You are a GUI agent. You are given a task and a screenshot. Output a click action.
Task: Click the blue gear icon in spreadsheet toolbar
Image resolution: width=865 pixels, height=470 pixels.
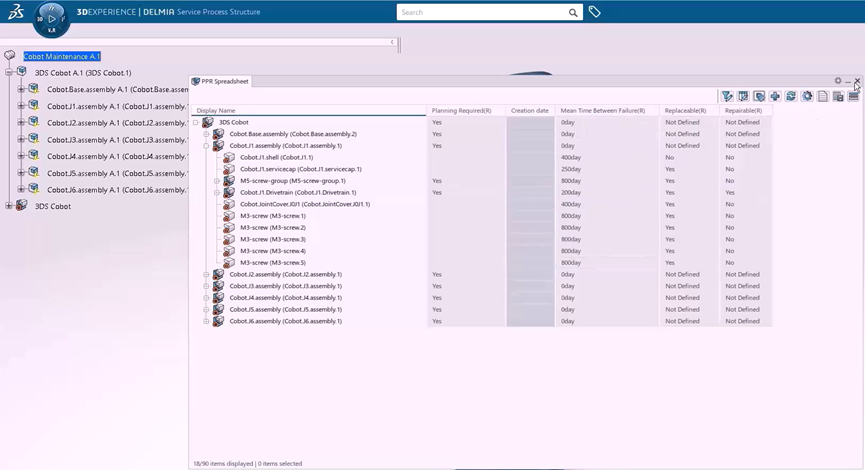[x=807, y=96]
